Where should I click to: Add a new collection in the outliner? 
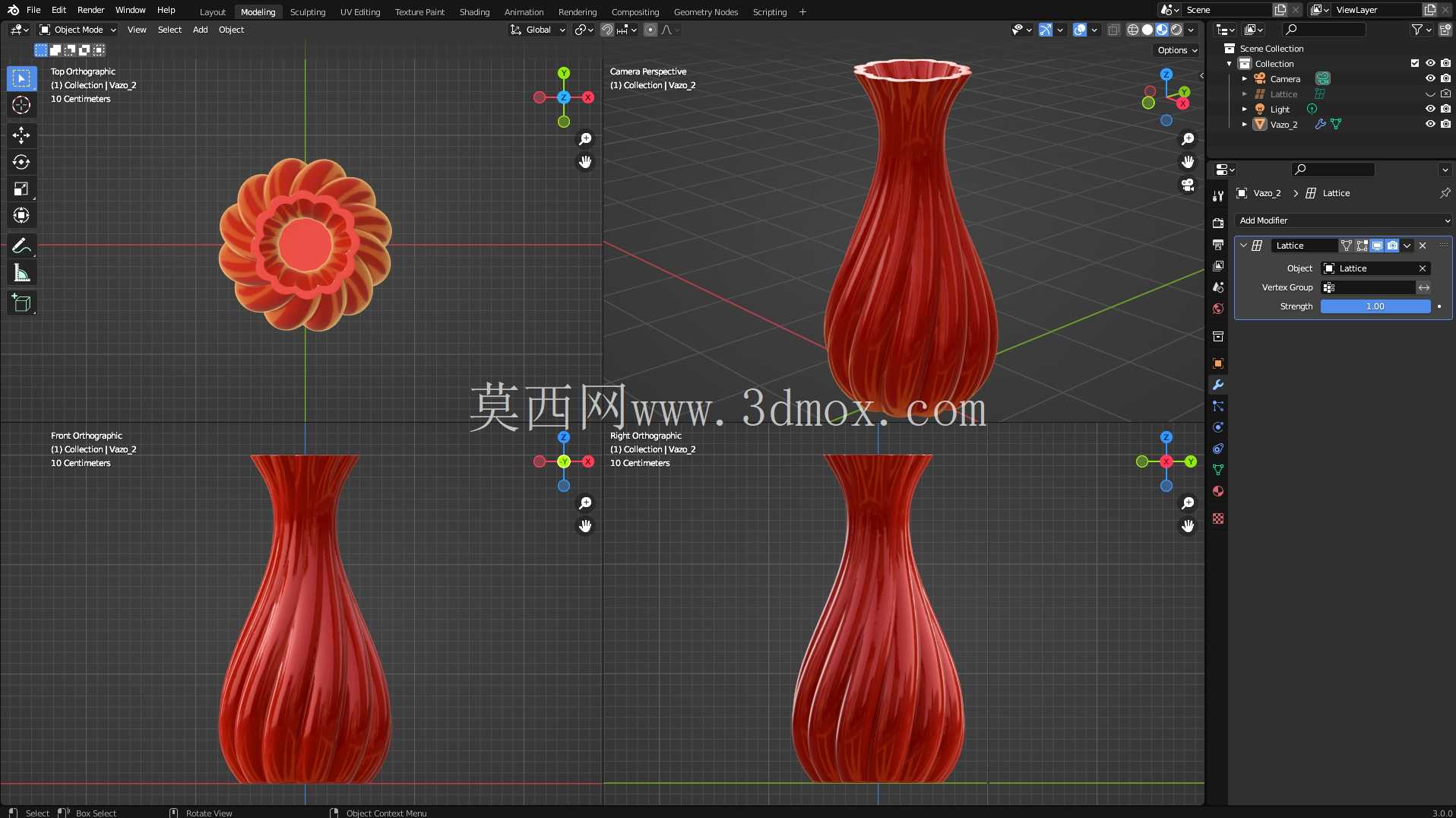click(1445, 30)
